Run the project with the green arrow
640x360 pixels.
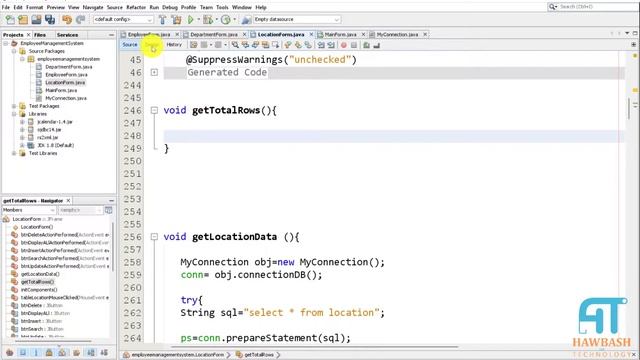191,20
